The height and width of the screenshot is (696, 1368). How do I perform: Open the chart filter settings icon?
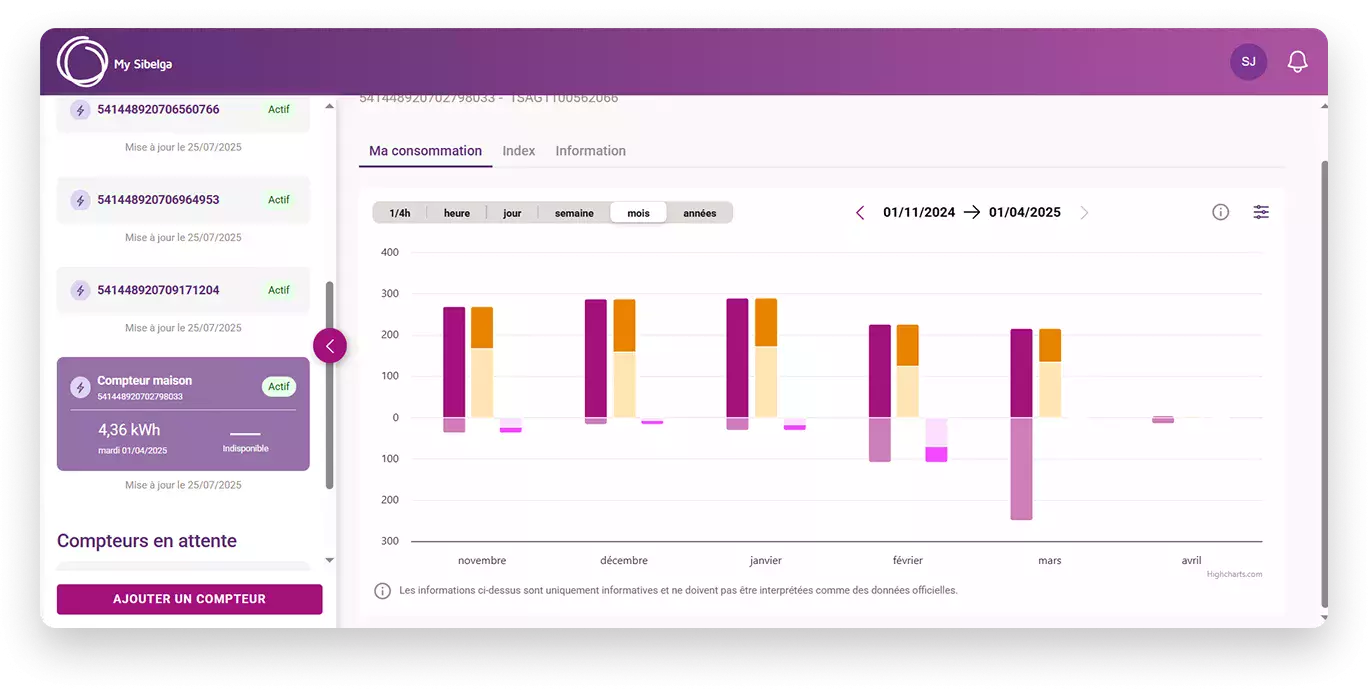click(1261, 212)
